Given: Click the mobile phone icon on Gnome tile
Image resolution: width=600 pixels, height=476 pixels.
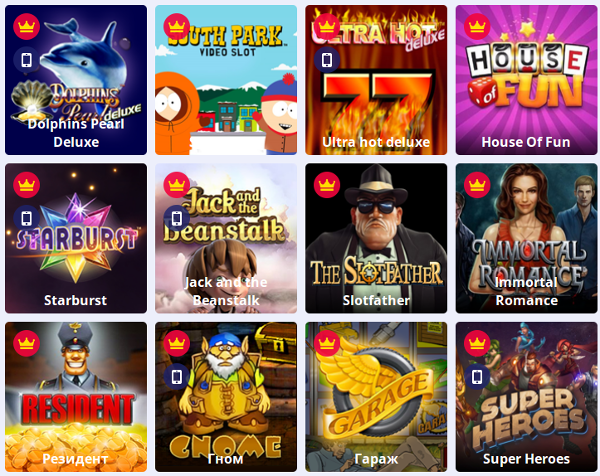Looking at the screenshot, I should (x=176, y=377).
